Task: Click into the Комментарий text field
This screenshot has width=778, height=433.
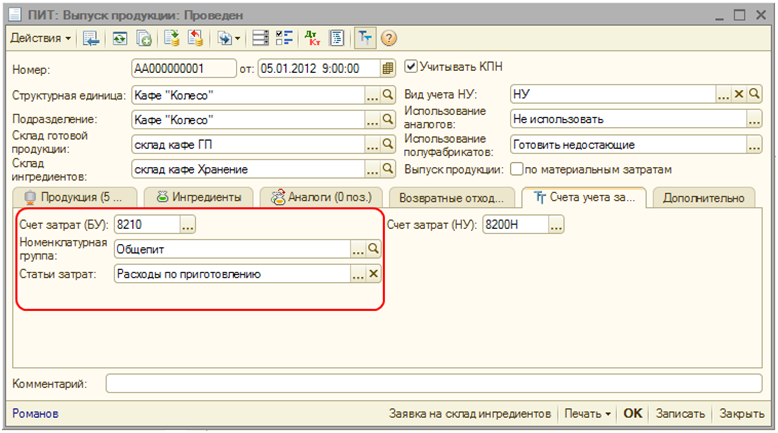Action: (430, 383)
